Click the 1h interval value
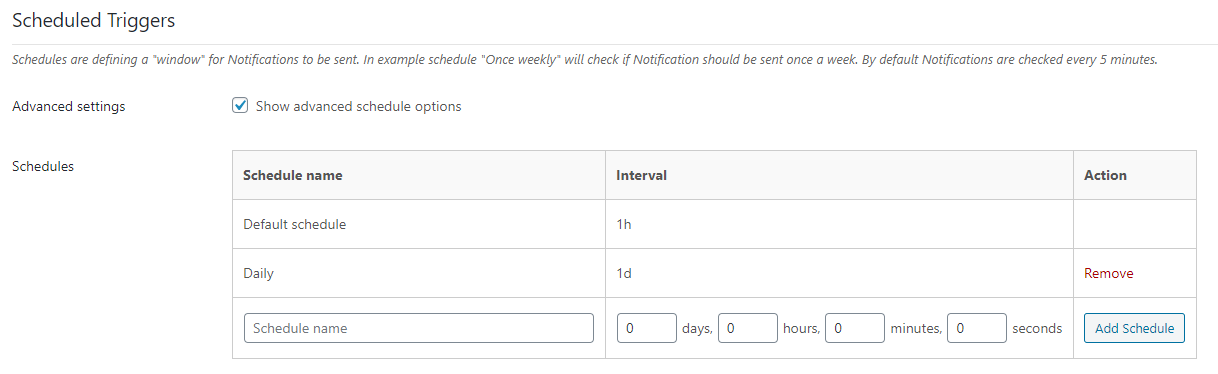The width and height of the screenshot is (1218, 374). tap(624, 224)
